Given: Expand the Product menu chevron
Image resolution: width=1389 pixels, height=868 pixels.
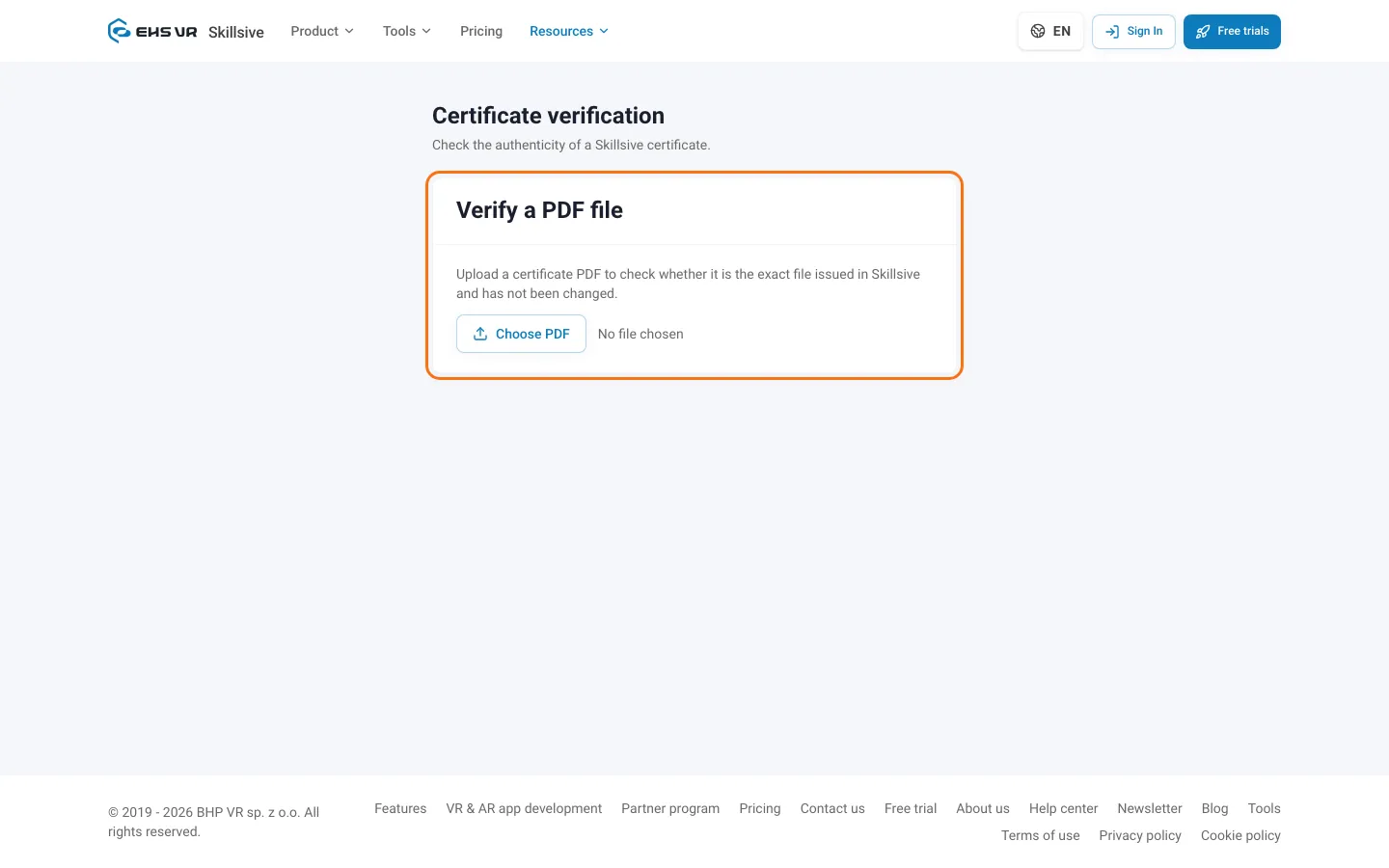Looking at the screenshot, I should pos(349,31).
